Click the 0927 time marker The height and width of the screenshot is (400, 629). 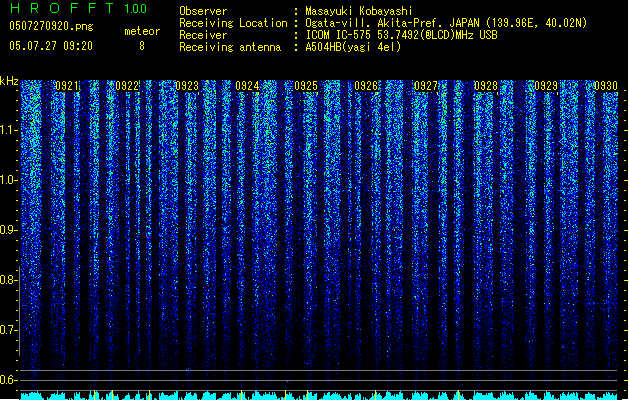coord(426,86)
